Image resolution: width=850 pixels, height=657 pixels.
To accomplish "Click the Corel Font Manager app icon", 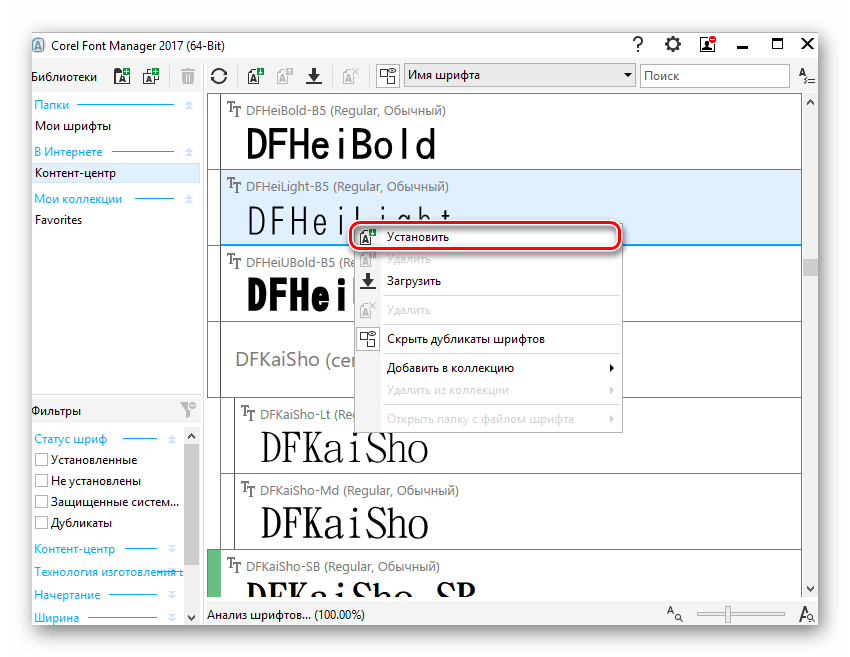I will point(38,46).
